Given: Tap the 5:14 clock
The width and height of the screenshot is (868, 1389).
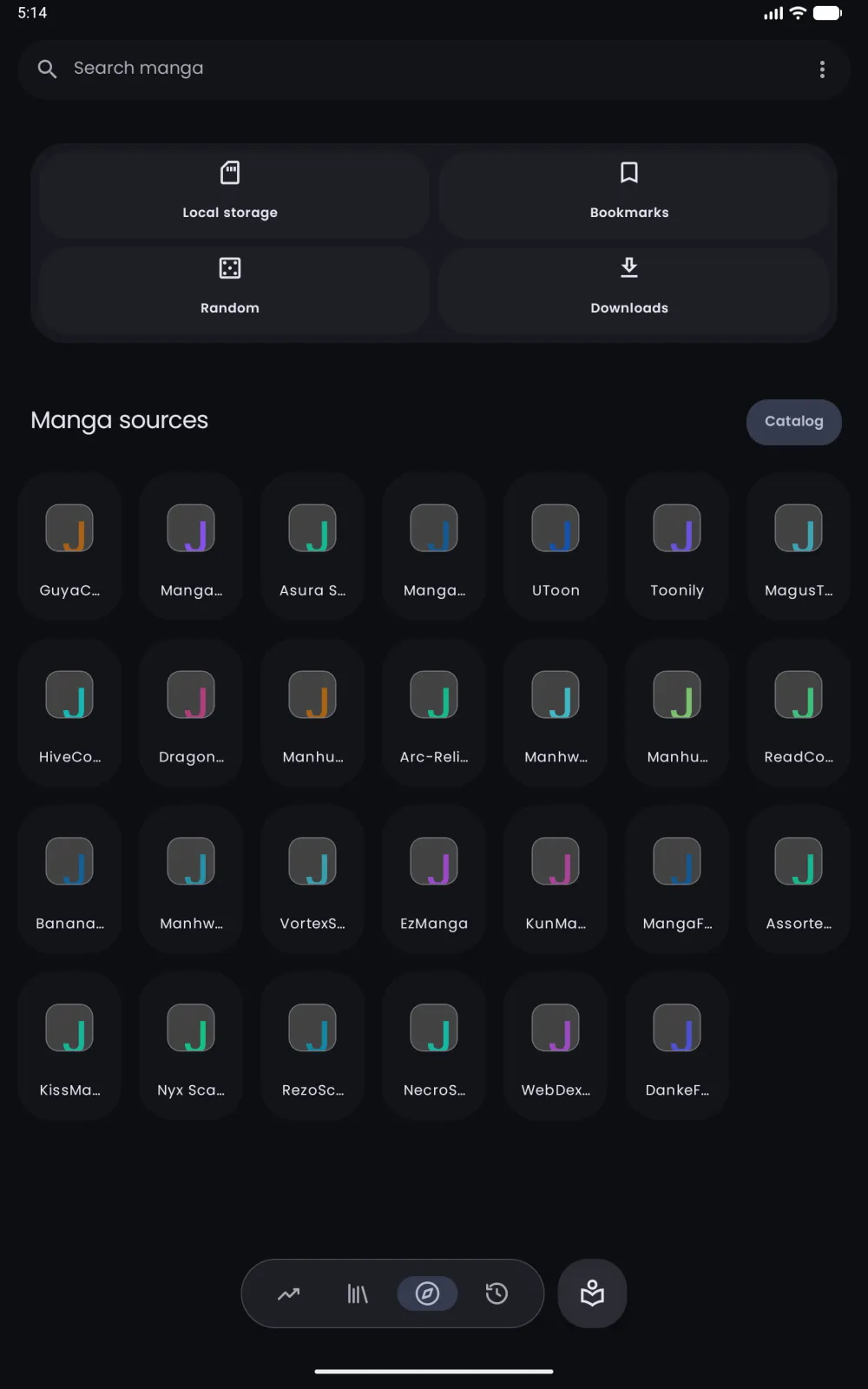Looking at the screenshot, I should click(32, 13).
